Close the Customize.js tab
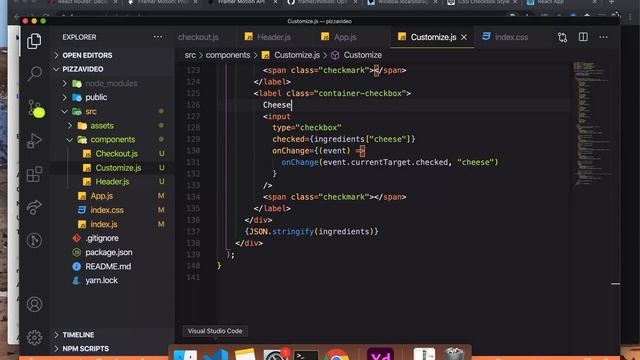The image size is (640, 360). (464, 37)
